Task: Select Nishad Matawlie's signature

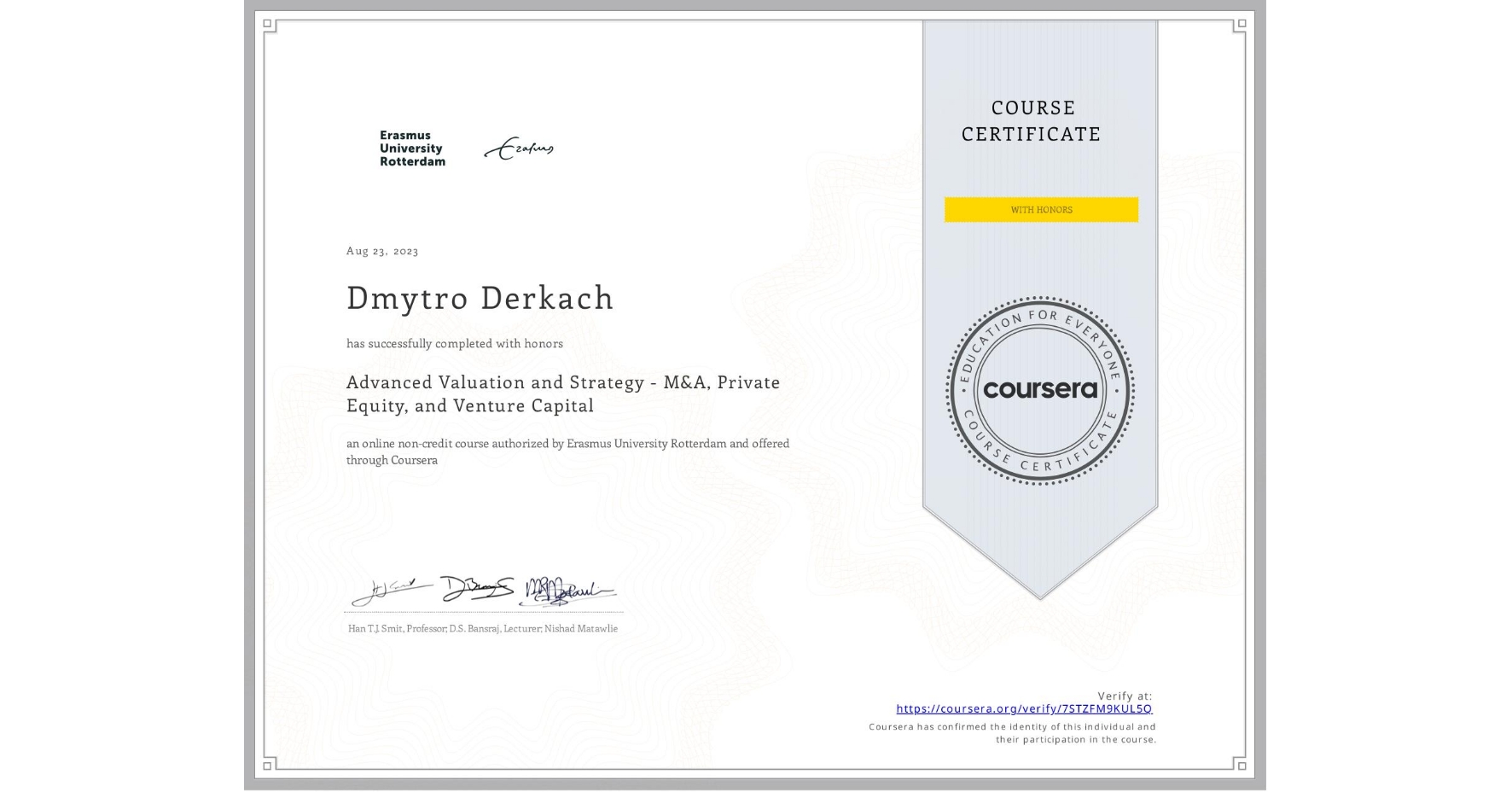Action: pos(570,592)
